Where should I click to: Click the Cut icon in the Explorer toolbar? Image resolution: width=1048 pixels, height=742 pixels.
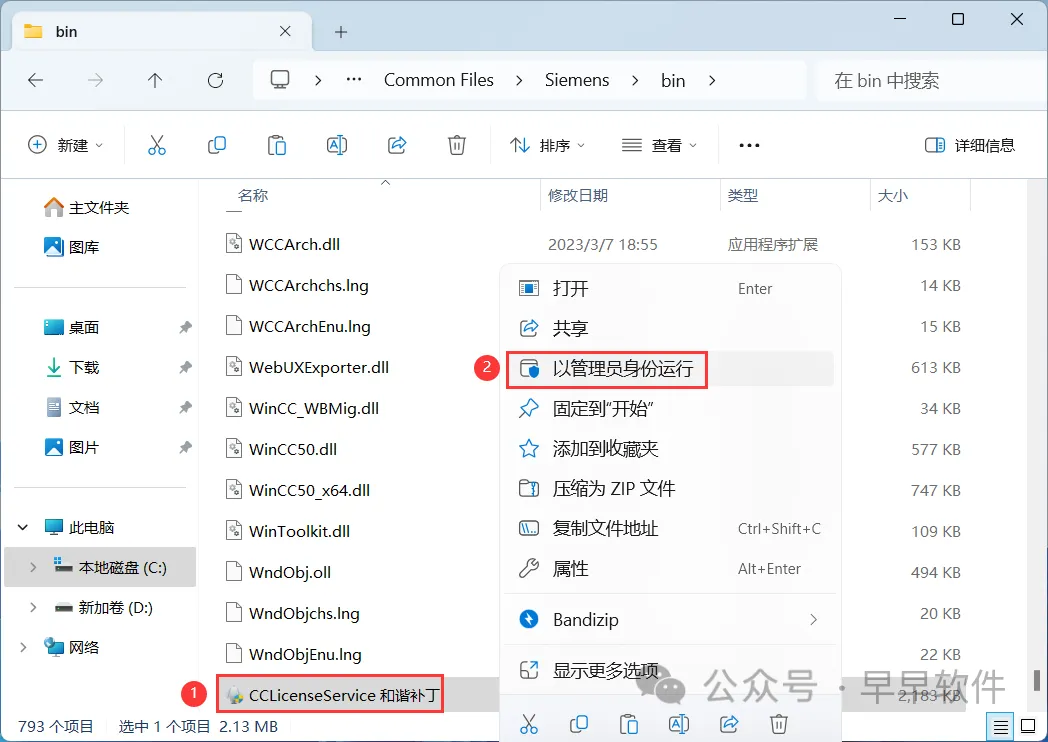click(x=156, y=145)
